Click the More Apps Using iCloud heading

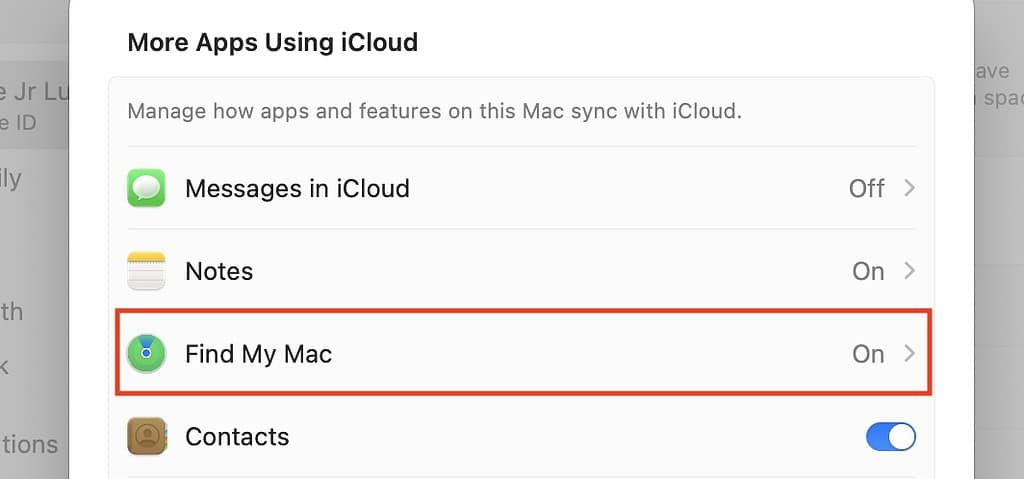tap(272, 42)
